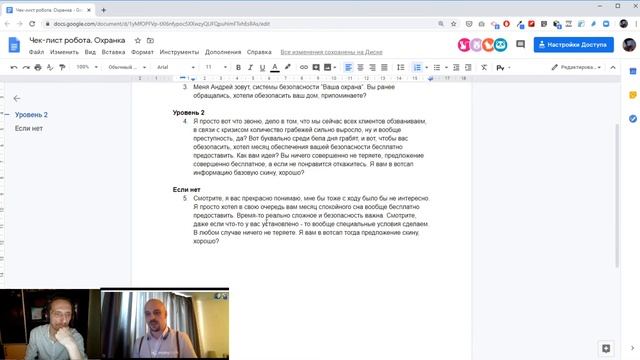Image resolution: width=640 pixels, height=360 pixels.
Task: Open the Справка menu
Action: [x=259, y=52]
